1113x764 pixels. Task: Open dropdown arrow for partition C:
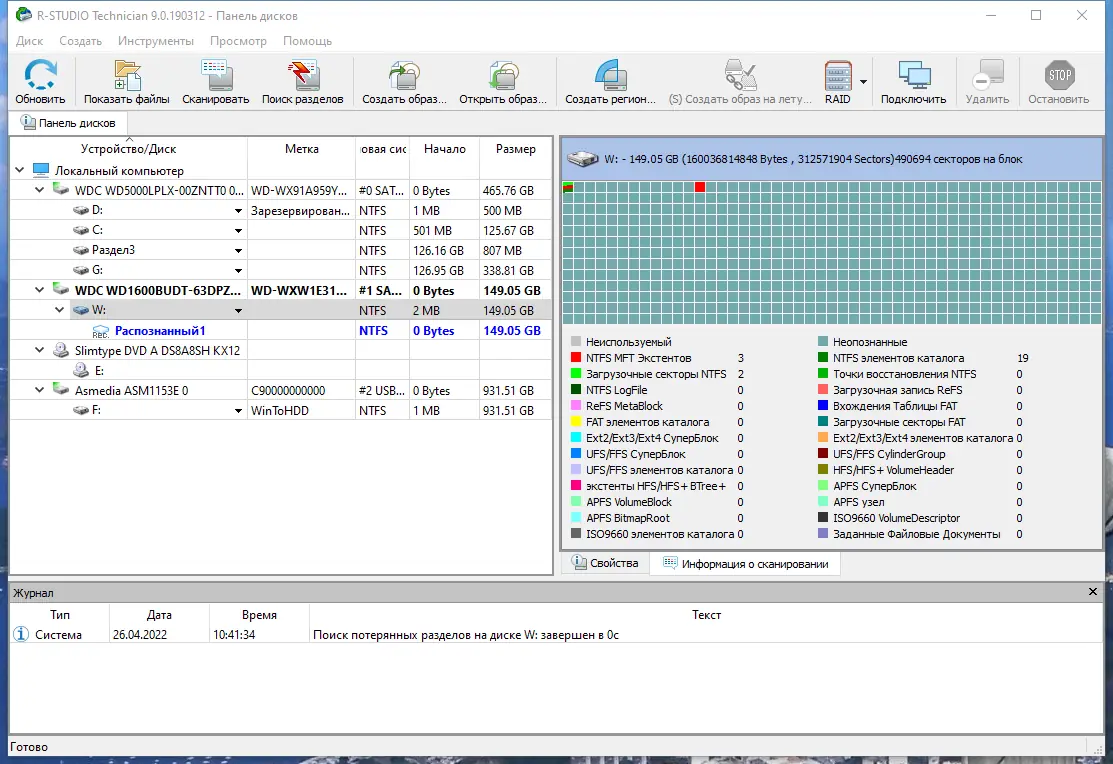[x=238, y=231]
